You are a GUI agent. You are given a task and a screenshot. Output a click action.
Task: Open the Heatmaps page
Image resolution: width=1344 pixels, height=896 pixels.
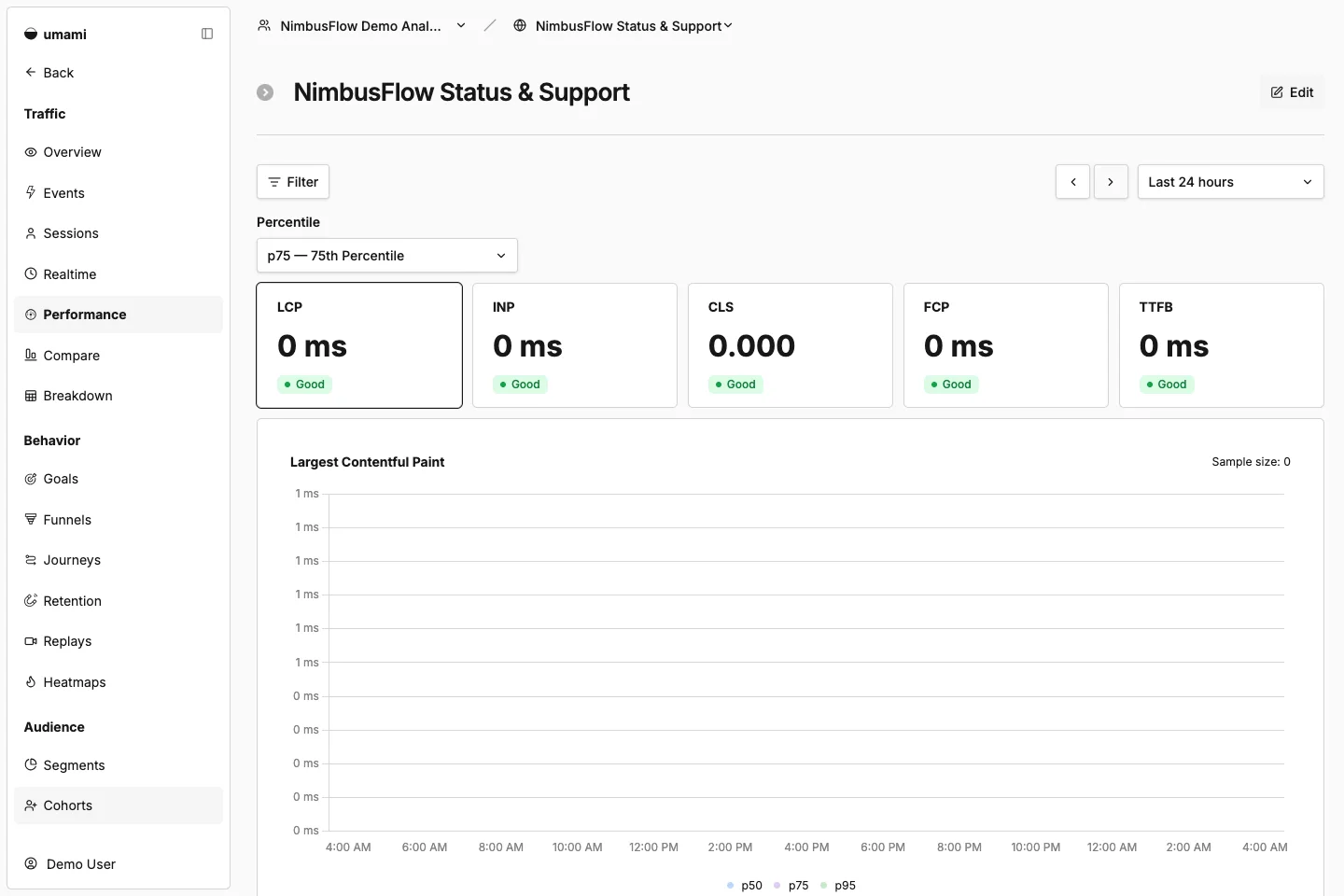(119, 681)
